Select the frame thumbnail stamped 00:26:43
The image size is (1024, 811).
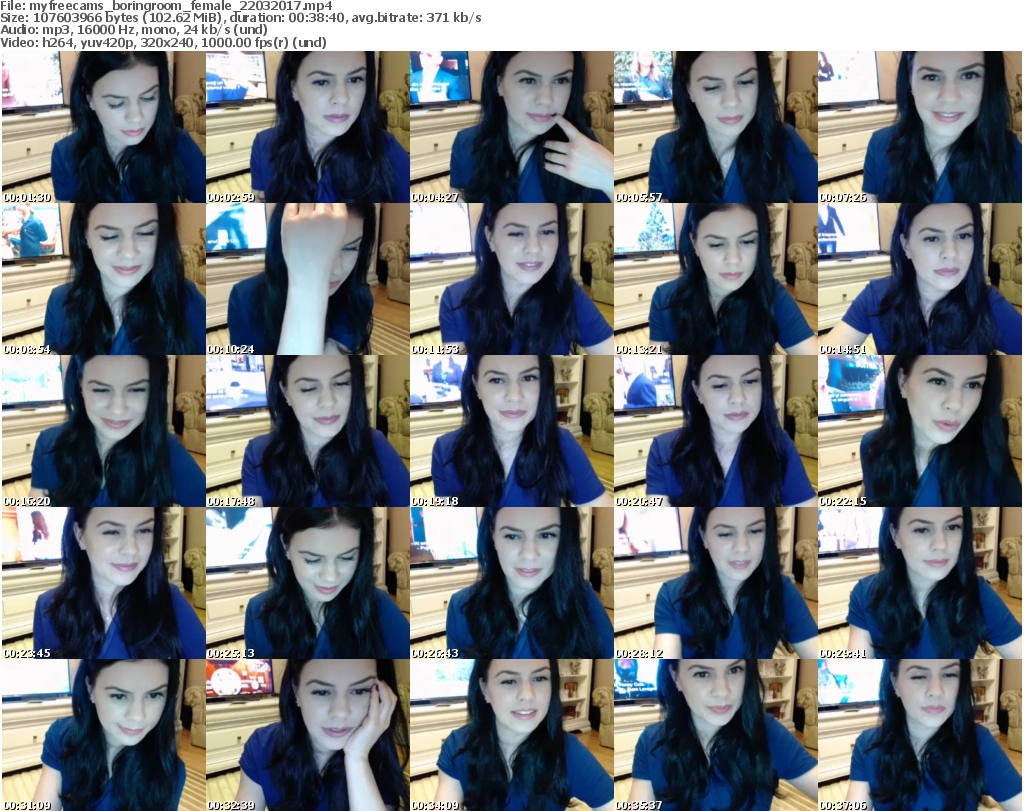(511, 583)
